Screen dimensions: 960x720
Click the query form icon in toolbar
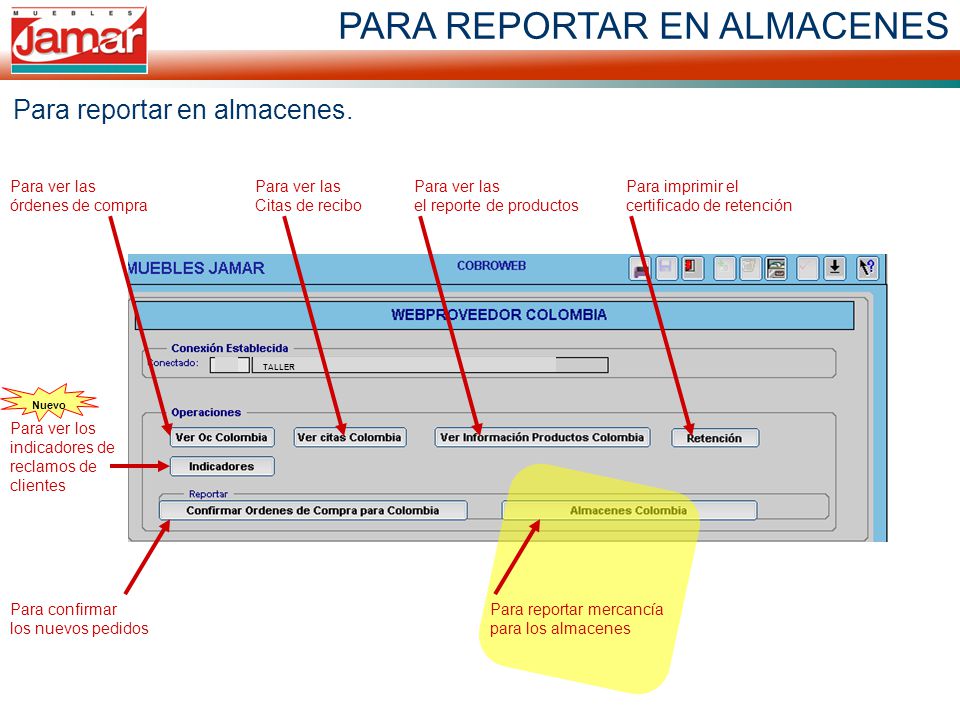pos(776,268)
